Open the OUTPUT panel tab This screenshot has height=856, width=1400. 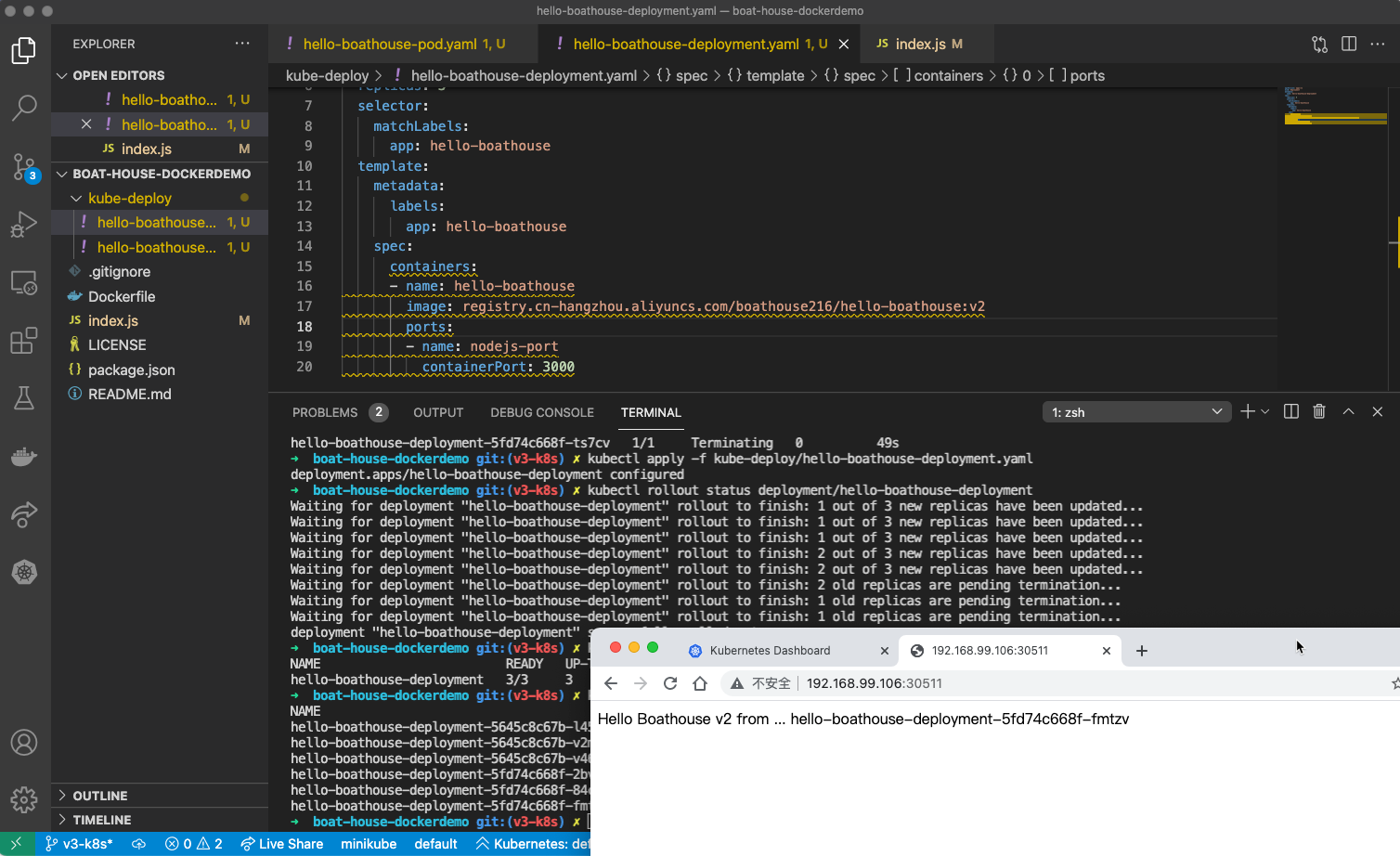tap(438, 412)
